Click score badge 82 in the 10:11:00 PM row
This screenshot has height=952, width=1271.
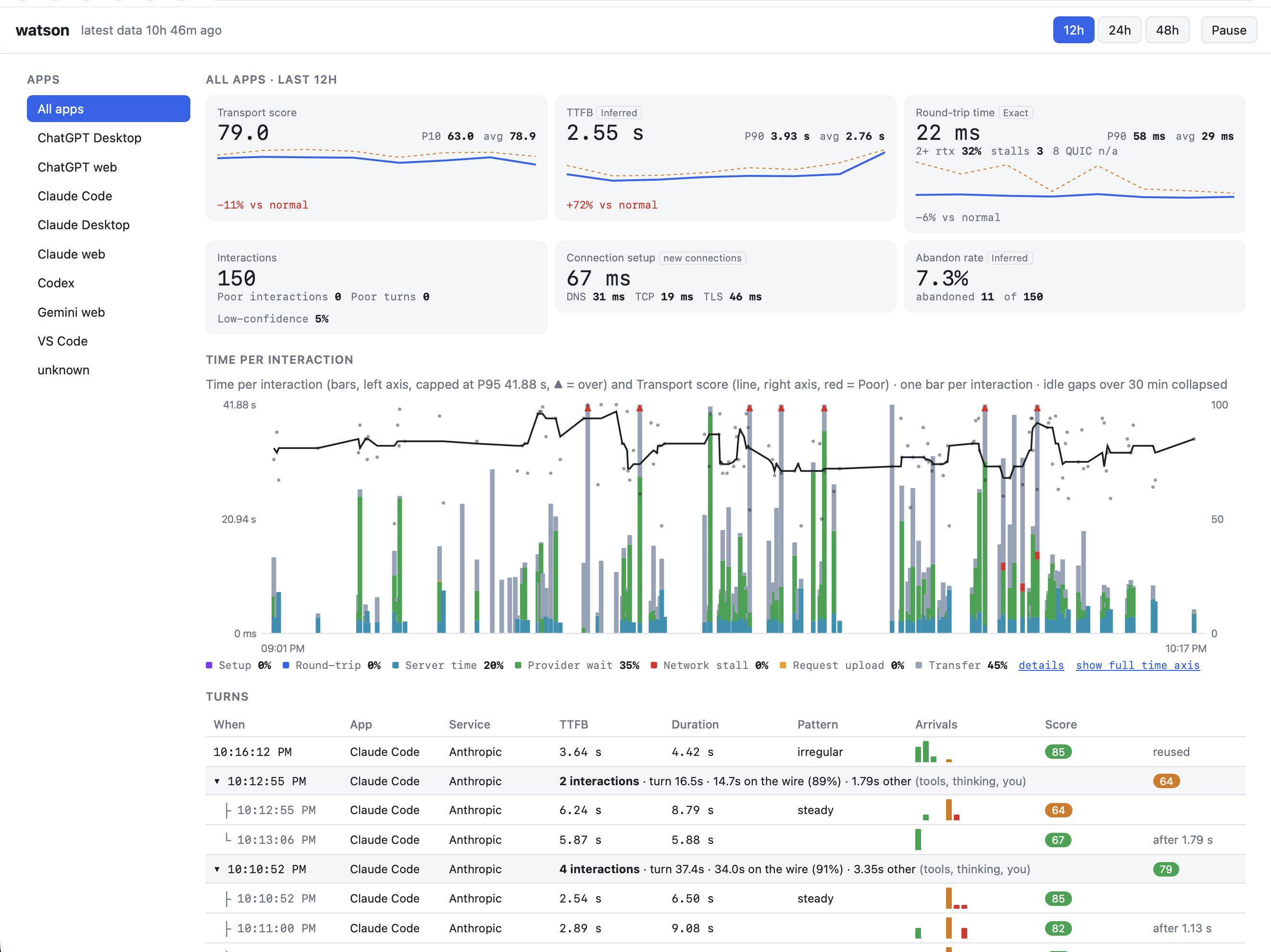1058,928
